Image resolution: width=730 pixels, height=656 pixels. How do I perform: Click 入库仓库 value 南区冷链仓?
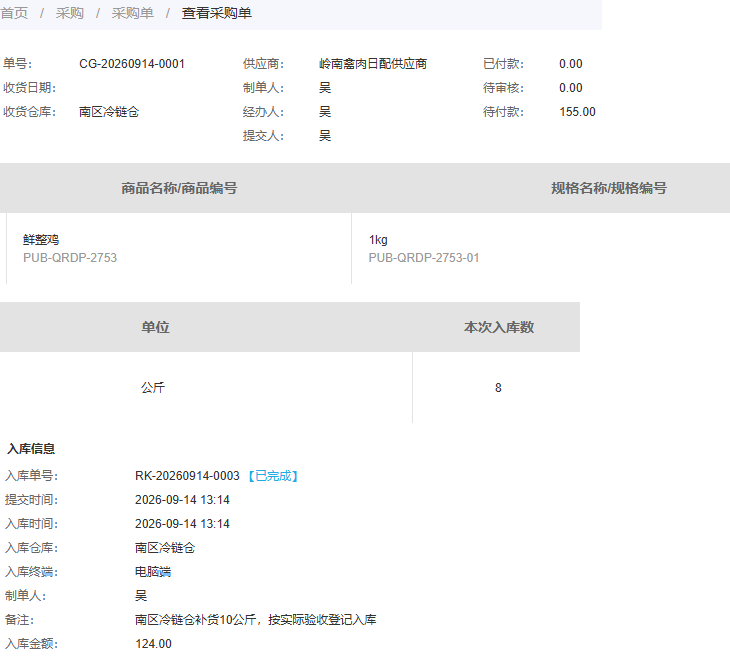click(x=165, y=548)
